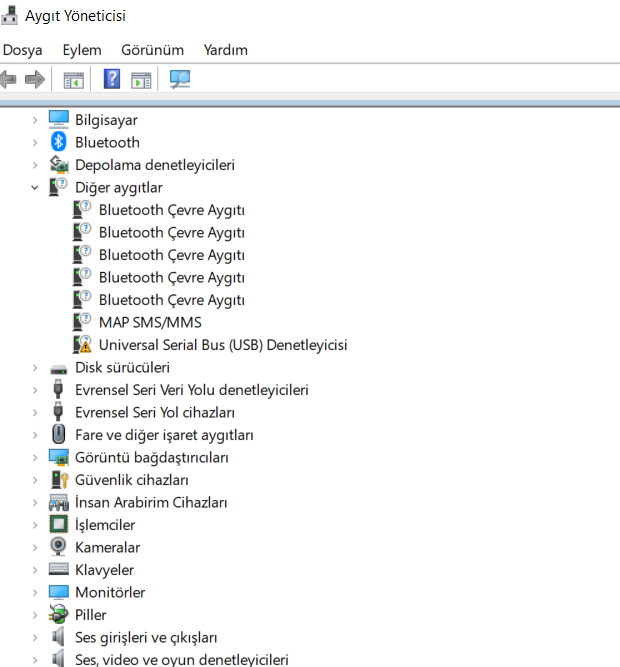This screenshot has height=667, width=620.
Task: Open the Yardım menu
Action: [225, 50]
